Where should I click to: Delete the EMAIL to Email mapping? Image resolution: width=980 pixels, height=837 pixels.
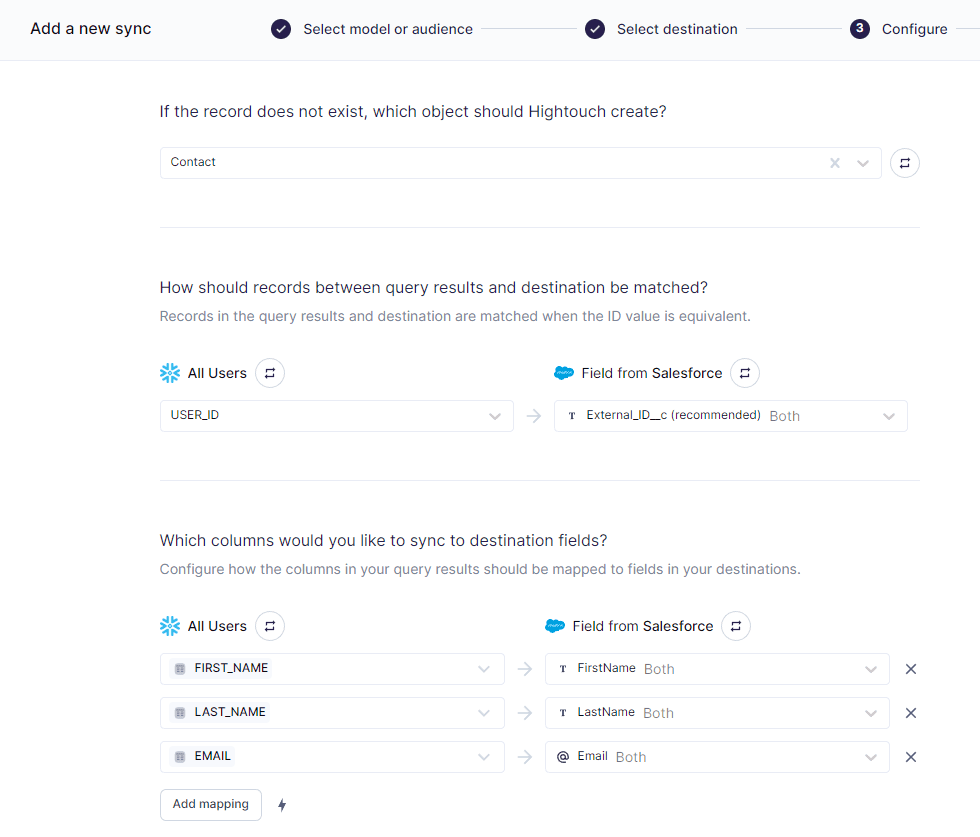(x=911, y=757)
